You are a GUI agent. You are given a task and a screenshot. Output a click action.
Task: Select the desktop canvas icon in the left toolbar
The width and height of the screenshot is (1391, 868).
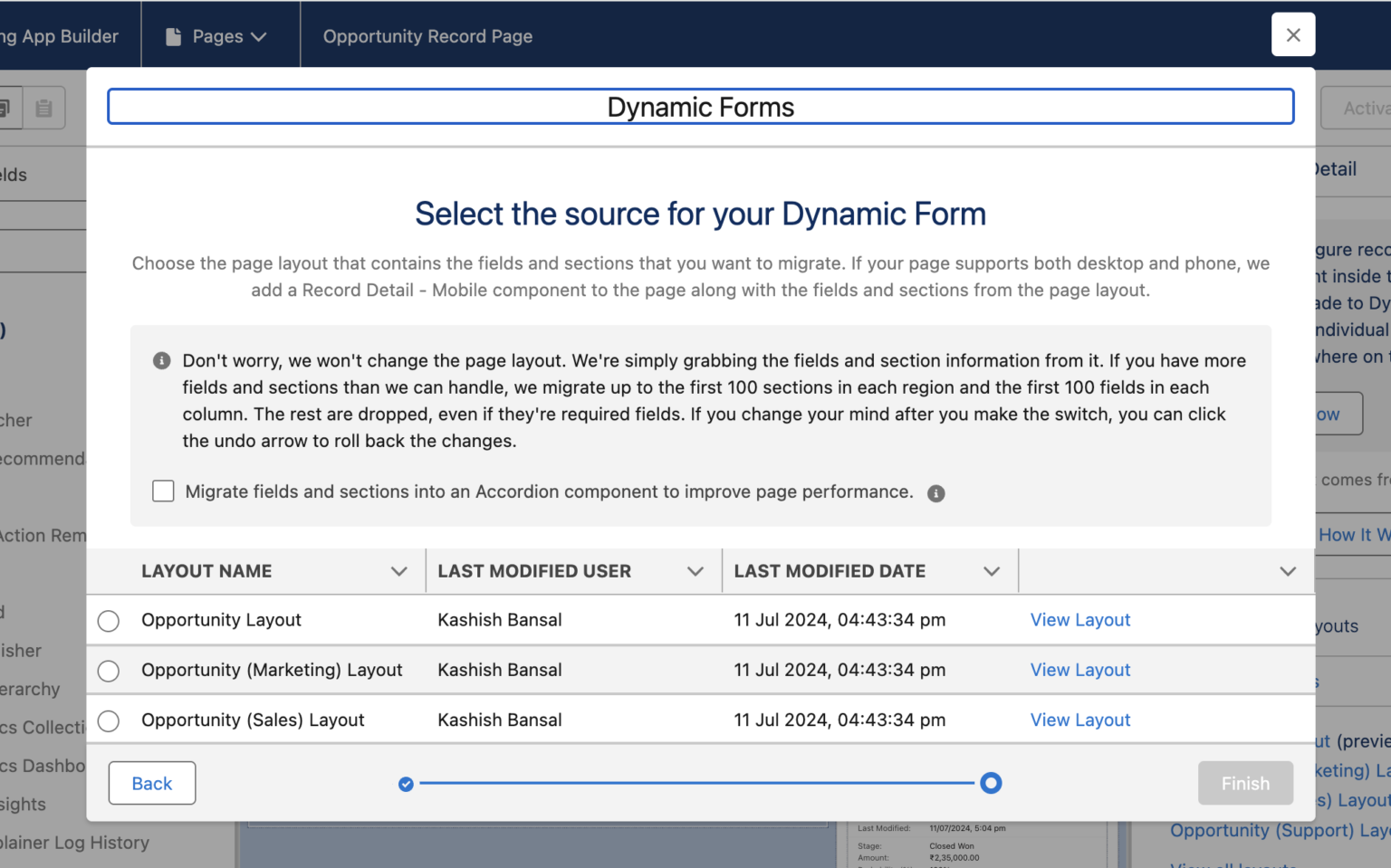[7, 107]
